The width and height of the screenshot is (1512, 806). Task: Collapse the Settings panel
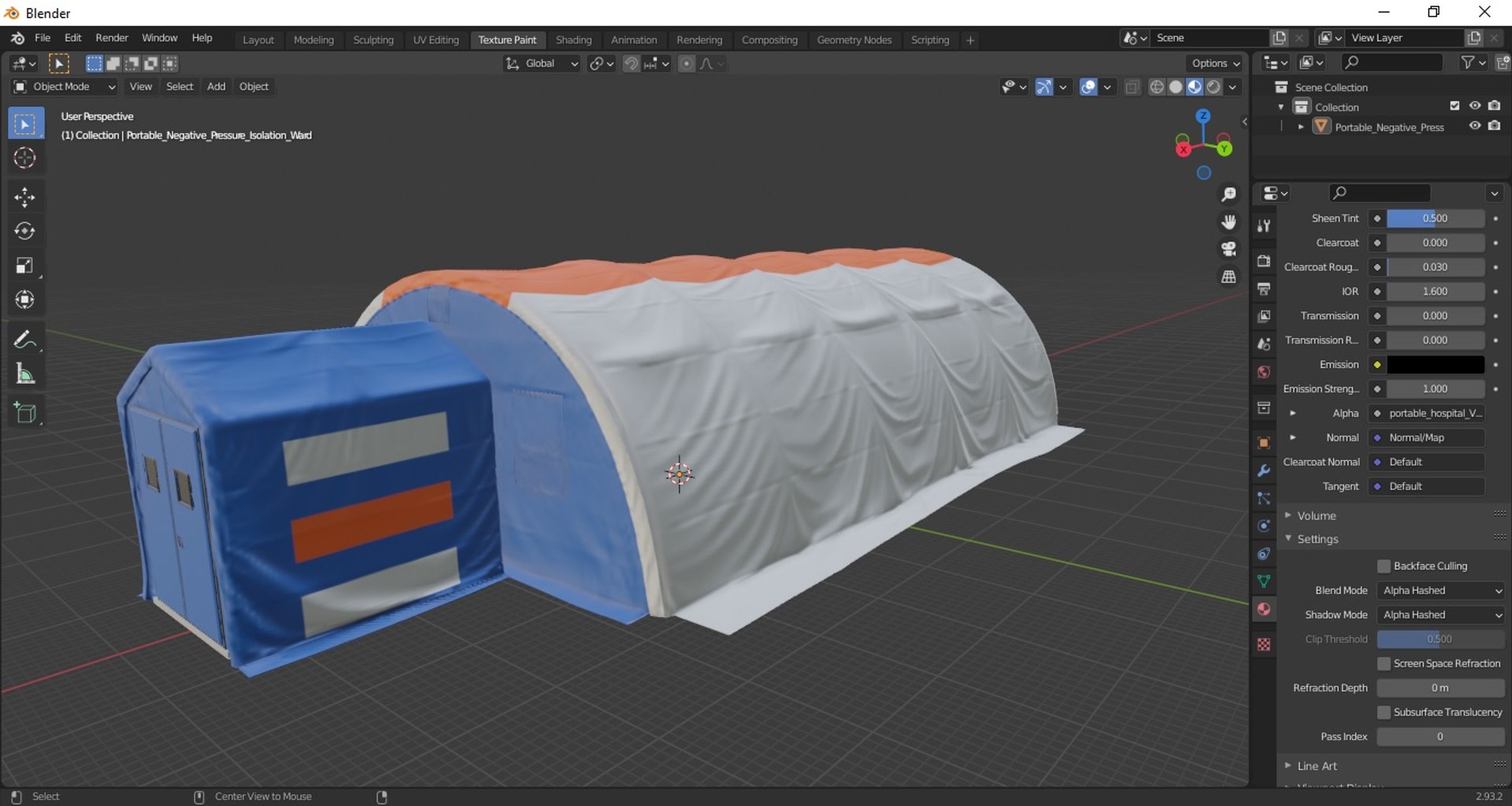point(1317,540)
